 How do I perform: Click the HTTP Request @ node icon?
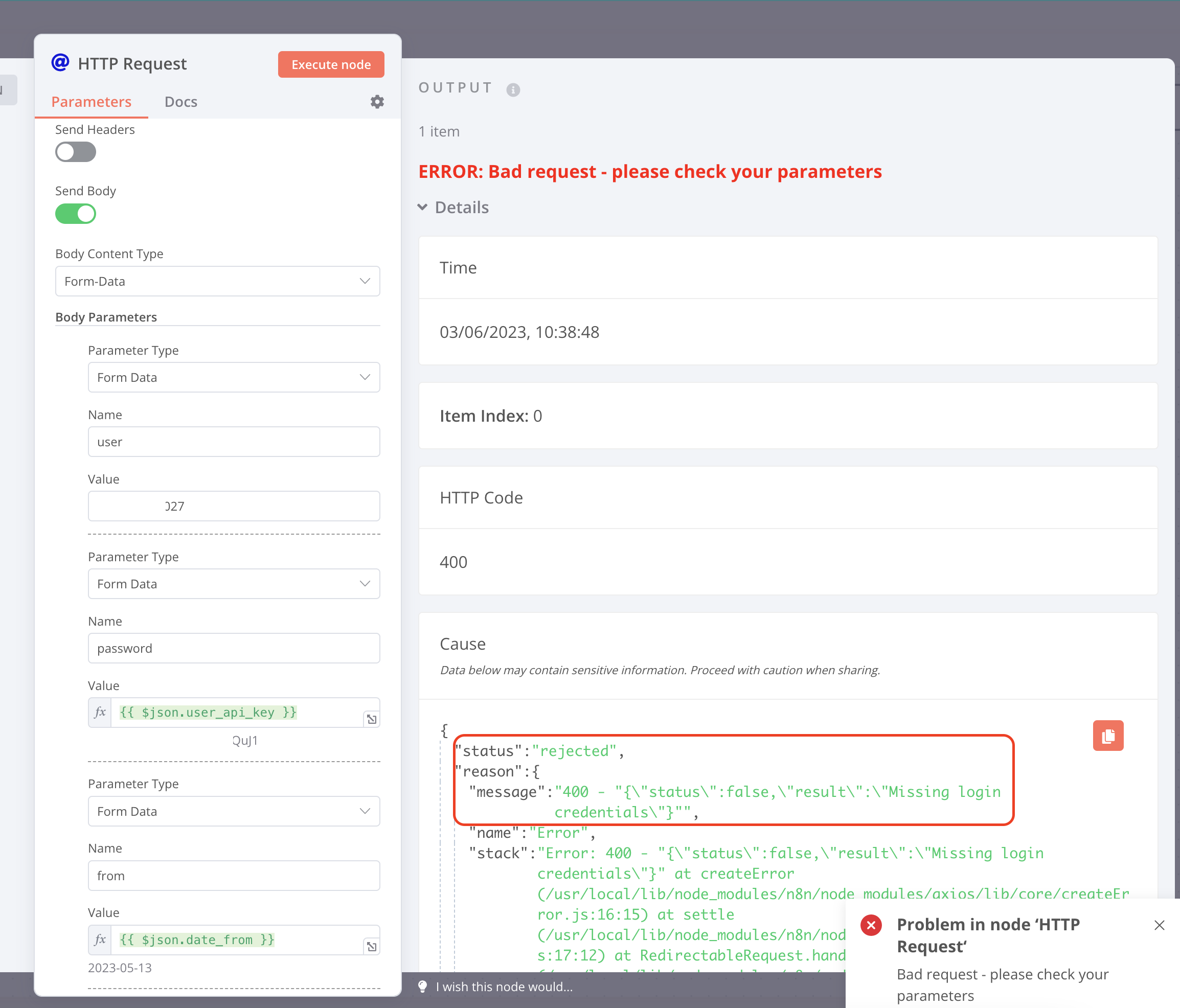[x=60, y=63]
